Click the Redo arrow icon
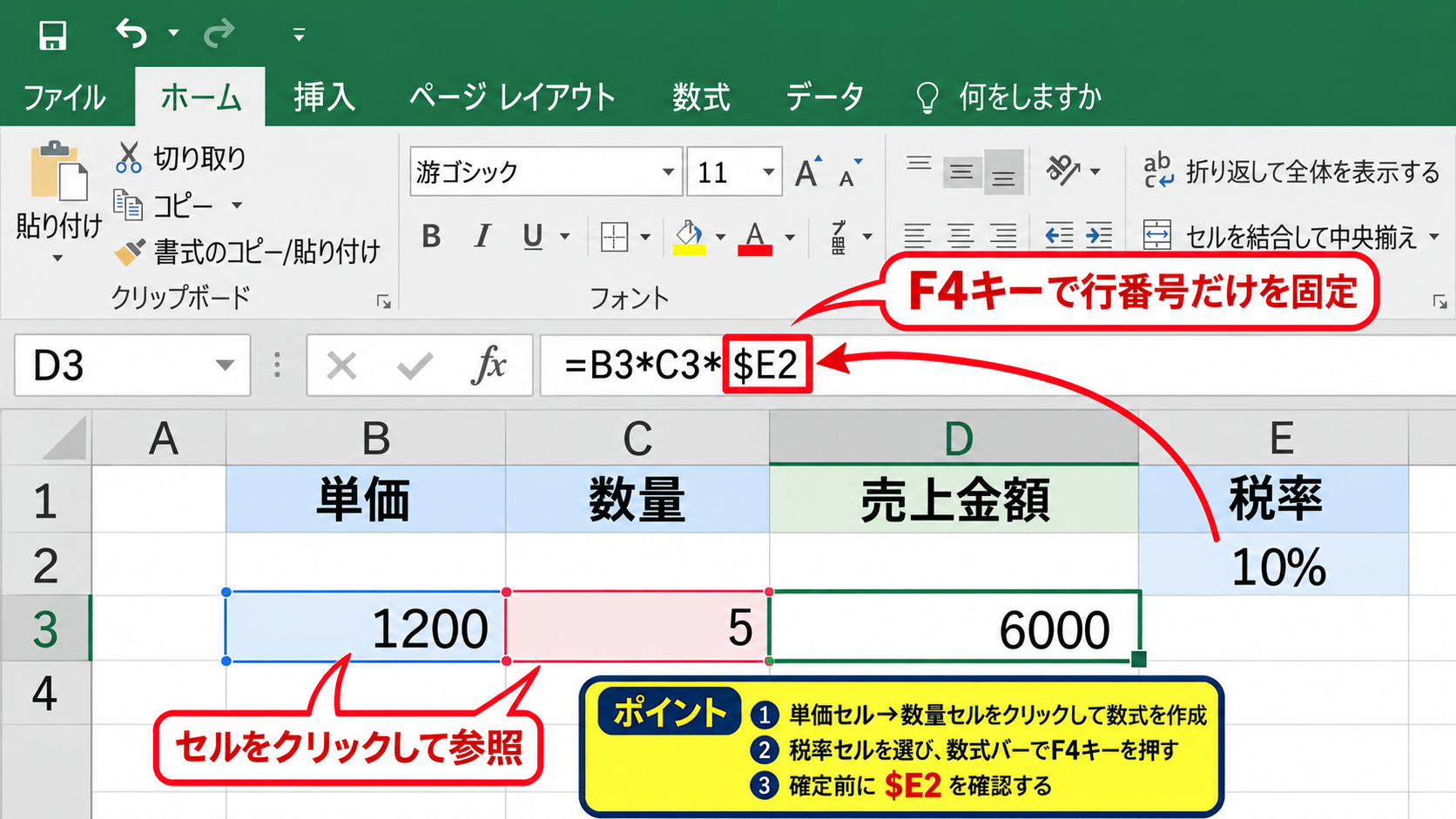The image size is (1456, 819). 219,34
